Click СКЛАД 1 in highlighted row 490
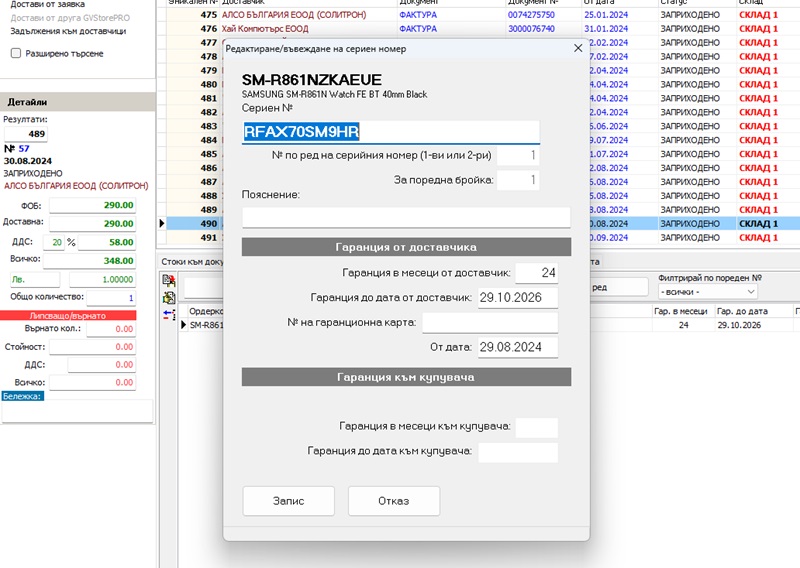Image resolution: width=800 pixels, height=568 pixels. [758, 224]
